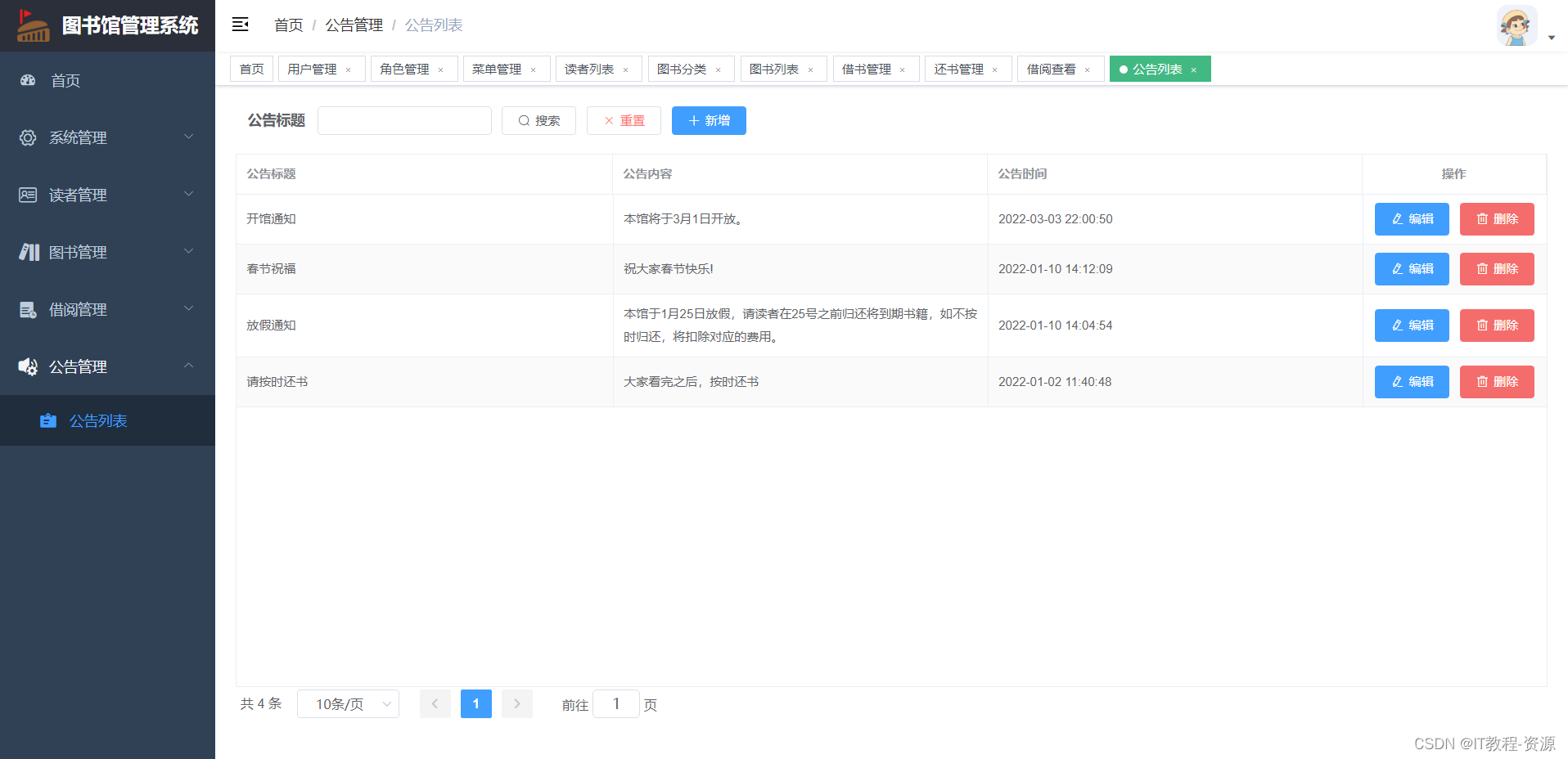Select 公告列表 in the sidebar submenu
This screenshot has height=759, width=1568.
tap(107, 420)
